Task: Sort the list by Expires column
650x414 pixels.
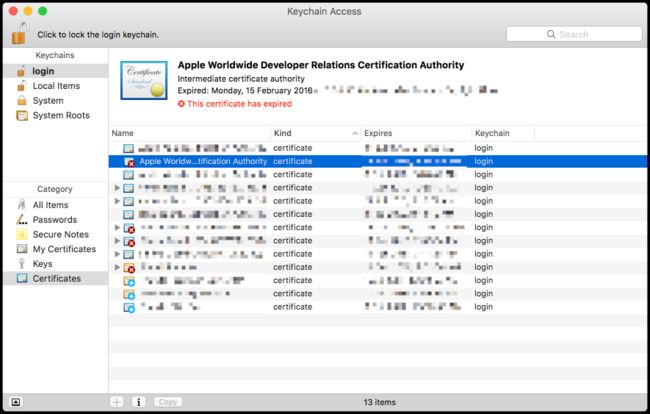Action: (x=416, y=133)
